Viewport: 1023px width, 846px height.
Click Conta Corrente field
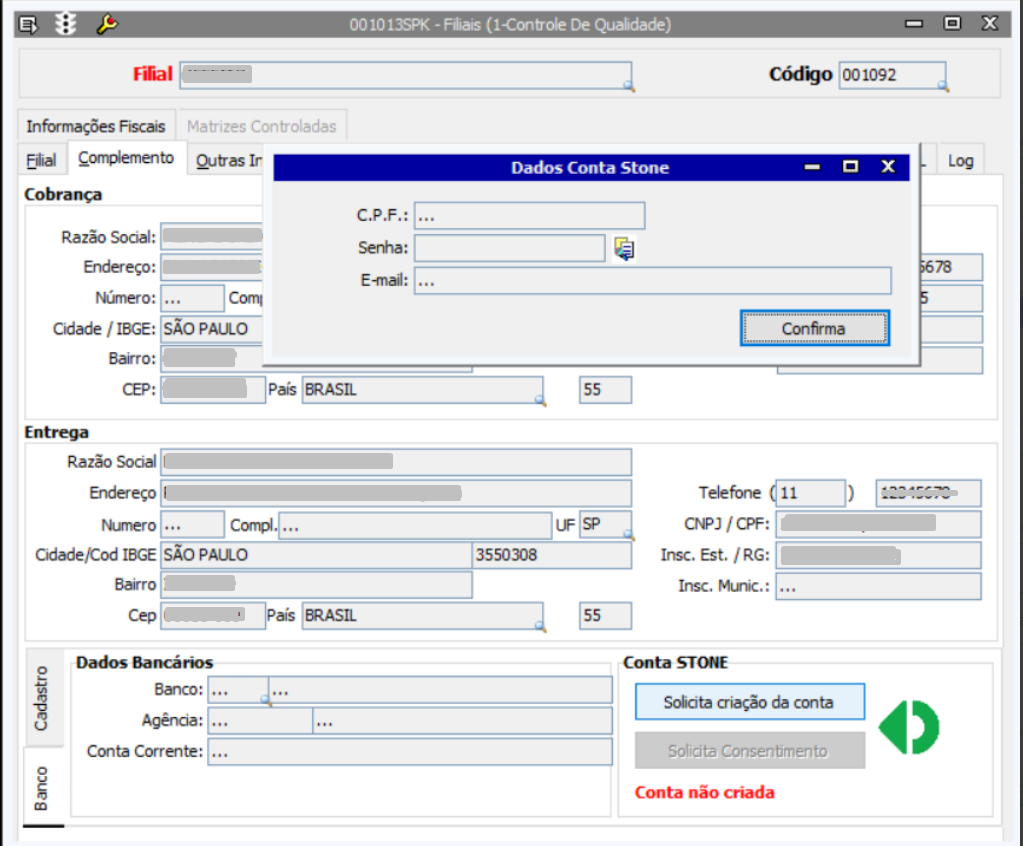point(410,752)
